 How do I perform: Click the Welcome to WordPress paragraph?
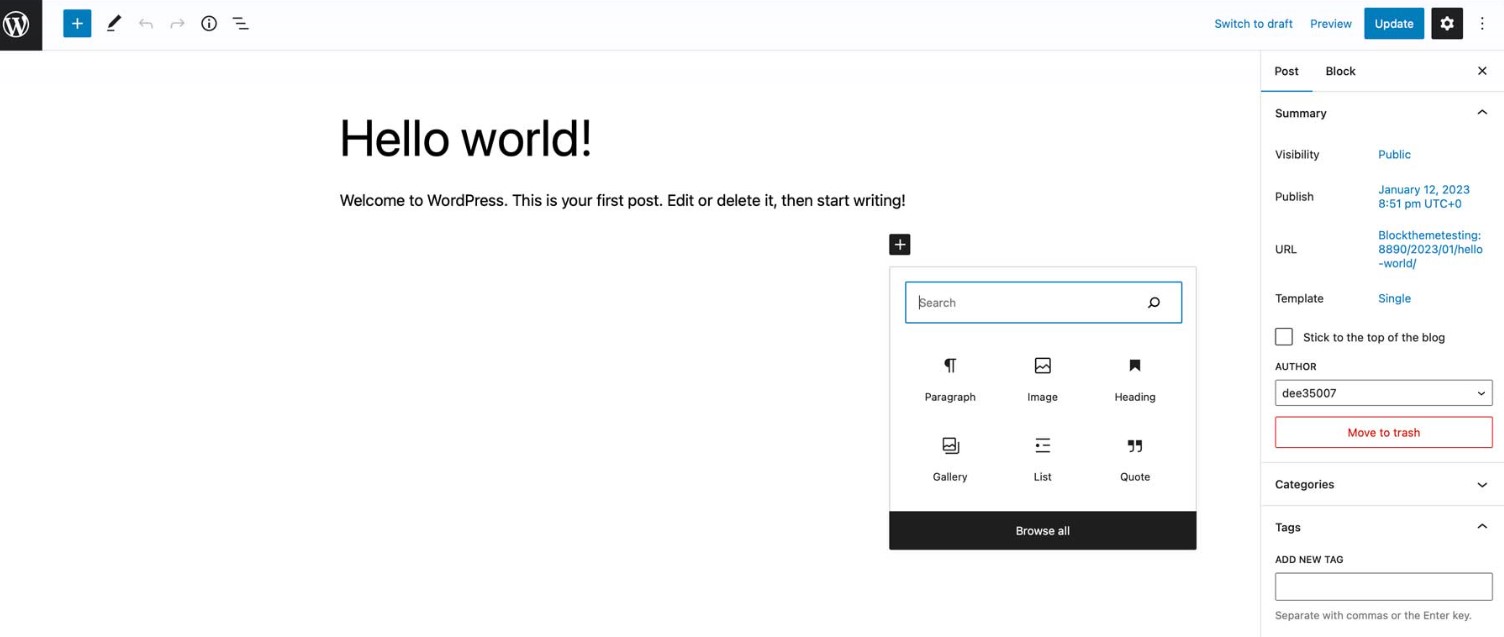pyautogui.click(x=622, y=201)
